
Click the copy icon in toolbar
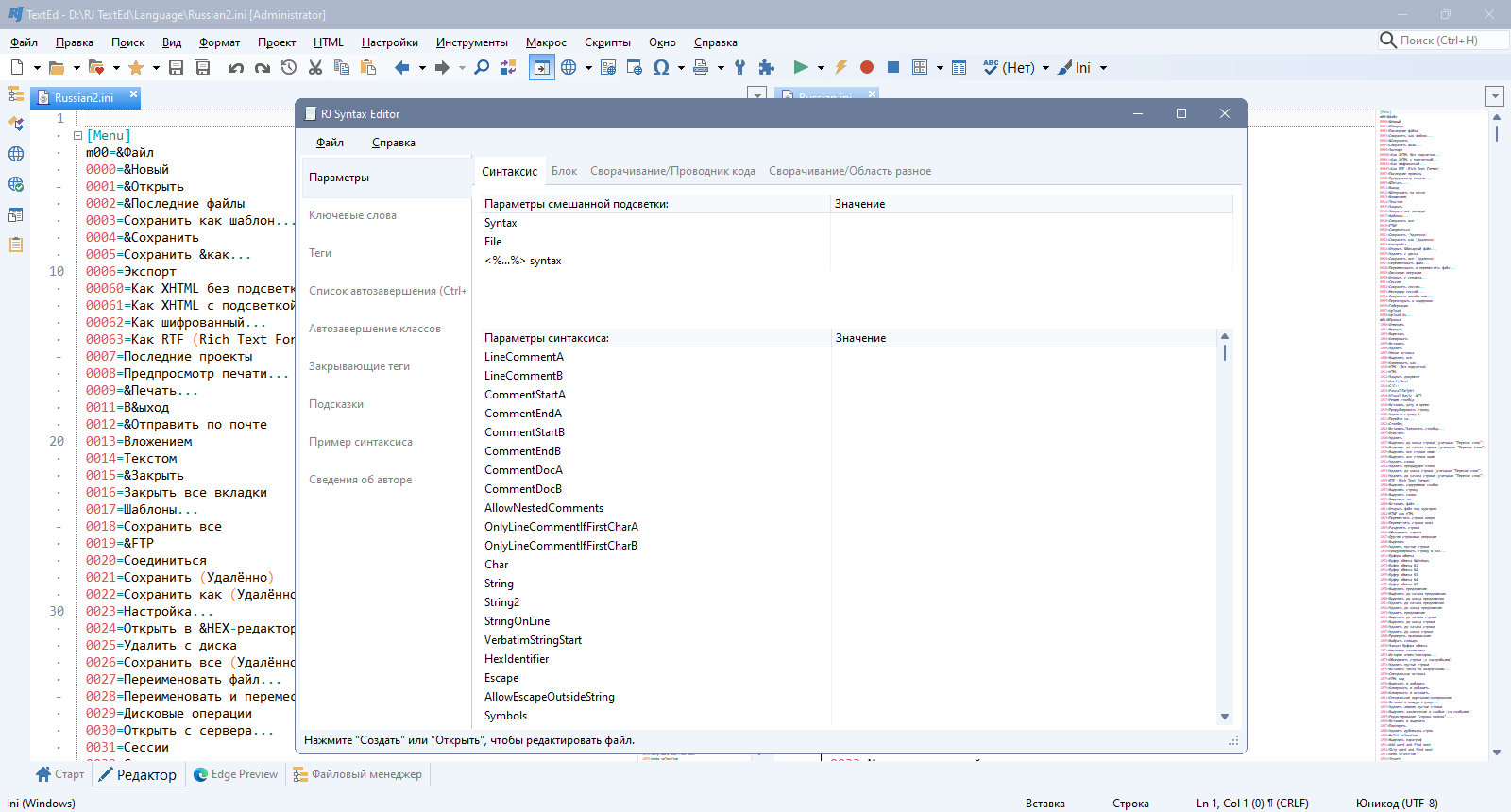(x=342, y=67)
